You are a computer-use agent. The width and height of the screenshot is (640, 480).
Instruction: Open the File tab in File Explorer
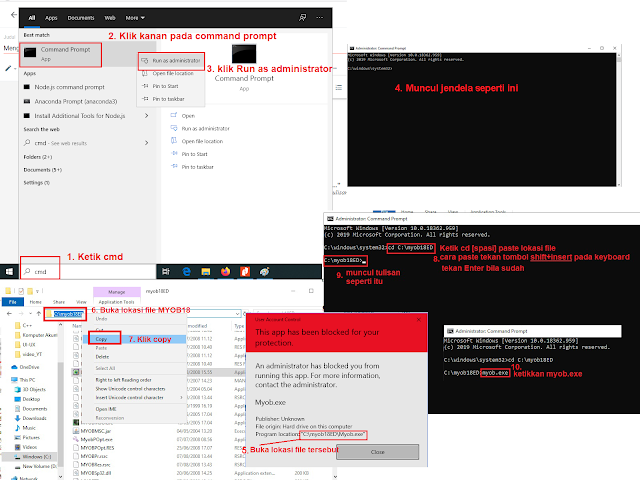pyautogui.click(x=13, y=302)
